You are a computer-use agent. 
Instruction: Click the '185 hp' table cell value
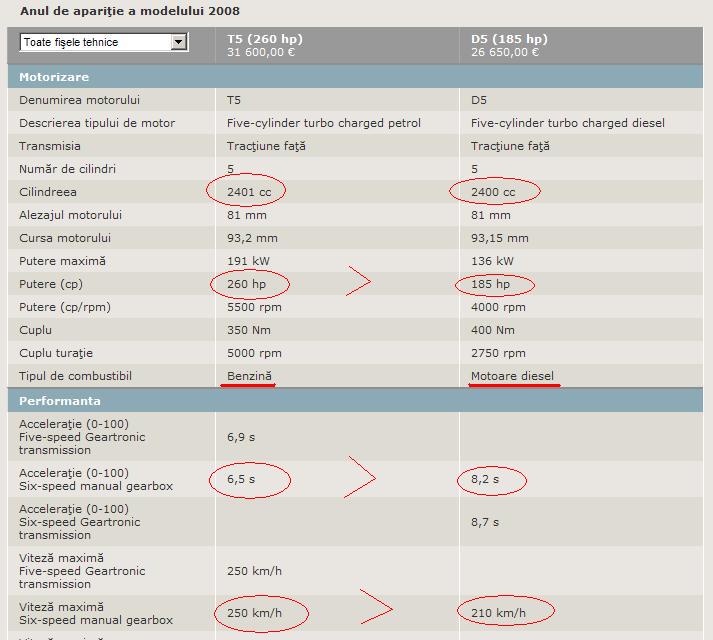[491, 284]
